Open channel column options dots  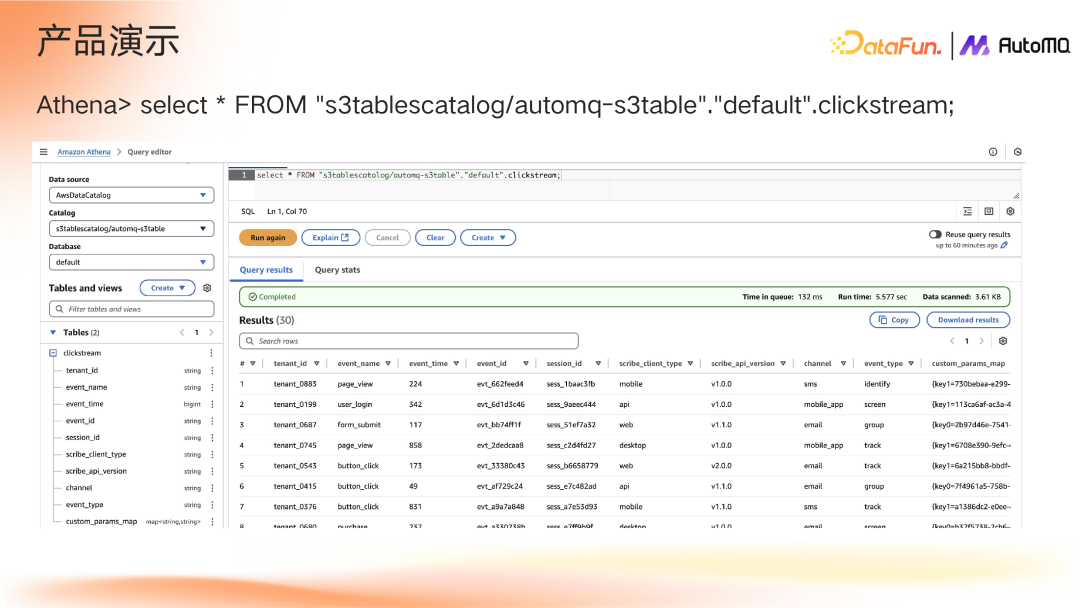(x=212, y=488)
